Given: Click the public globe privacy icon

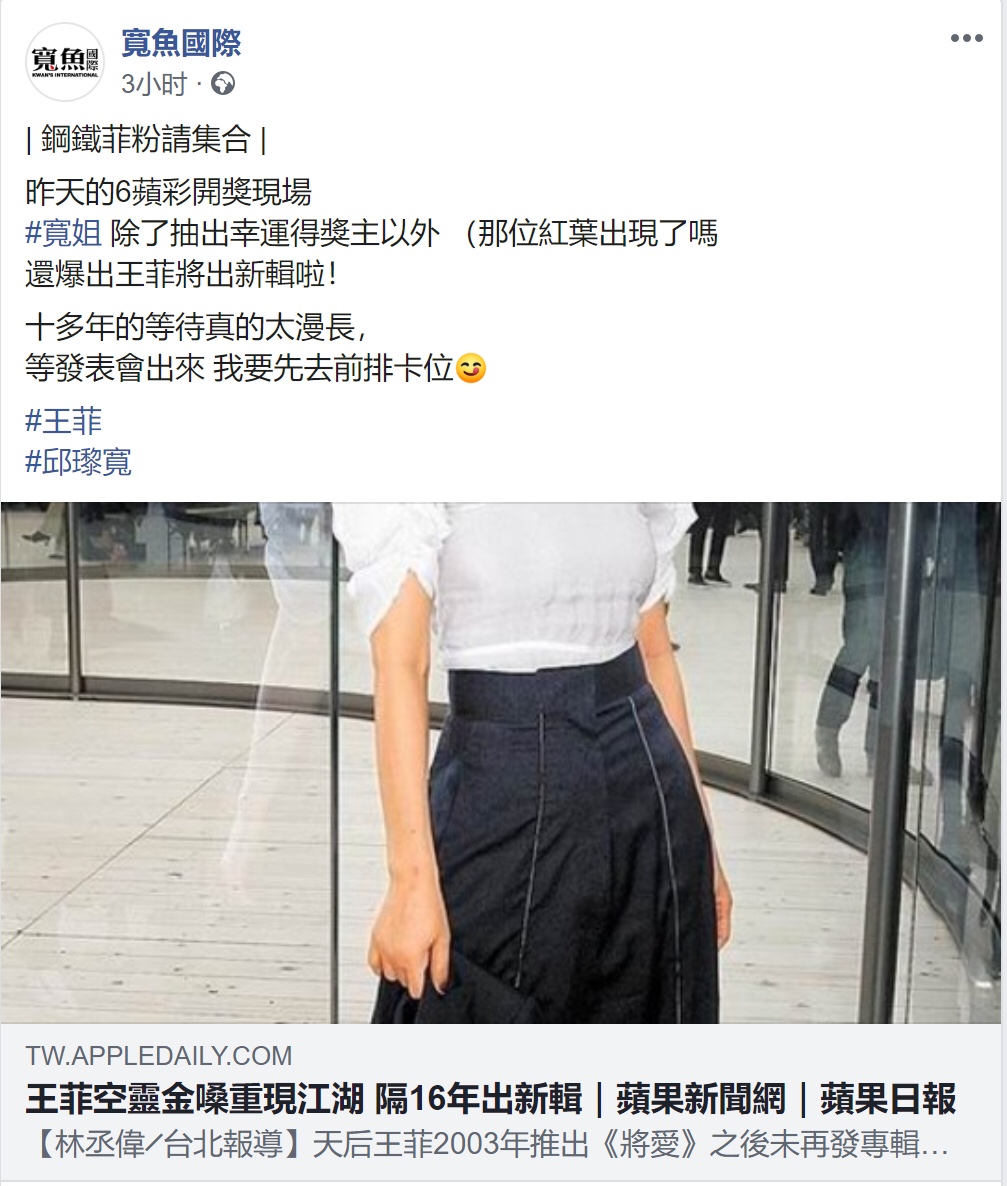Looking at the screenshot, I should pyautogui.click(x=222, y=83).
